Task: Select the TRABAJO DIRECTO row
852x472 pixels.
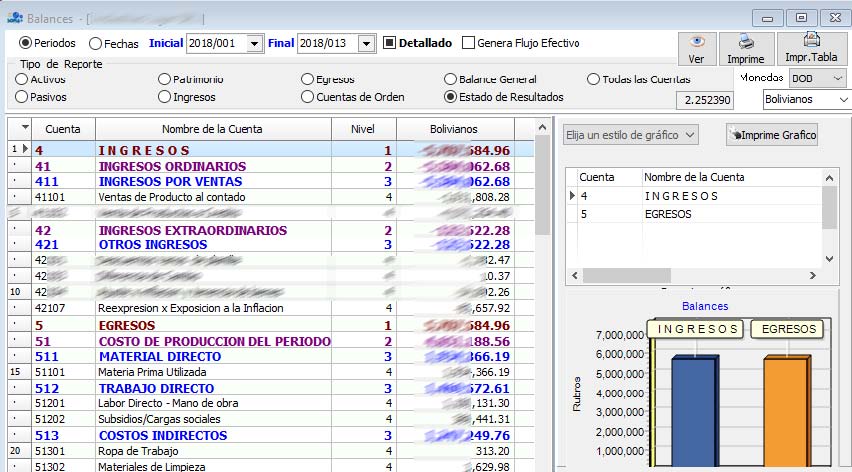Action: point(272,388)
